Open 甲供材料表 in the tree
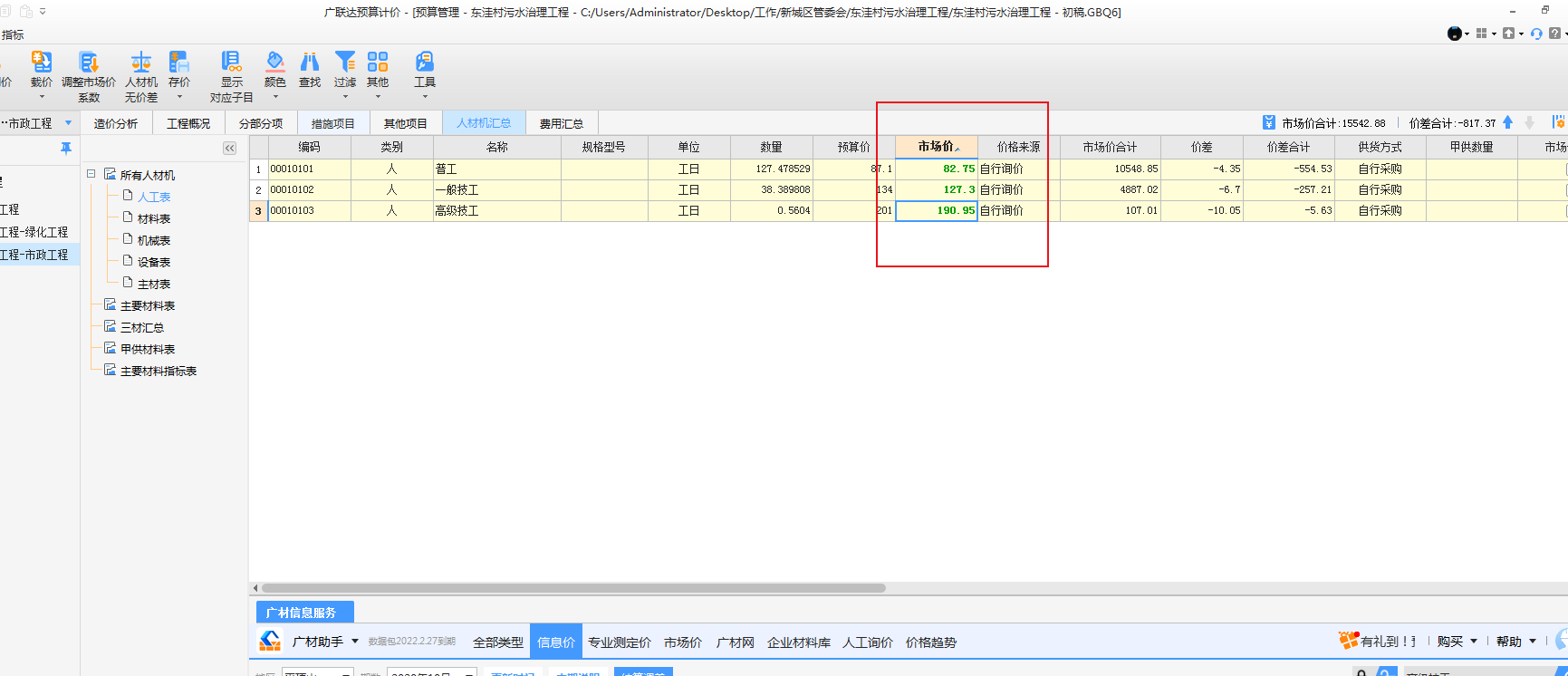Image resolution: width=1568 pixels, height=676 pixels. coord(148,349)
